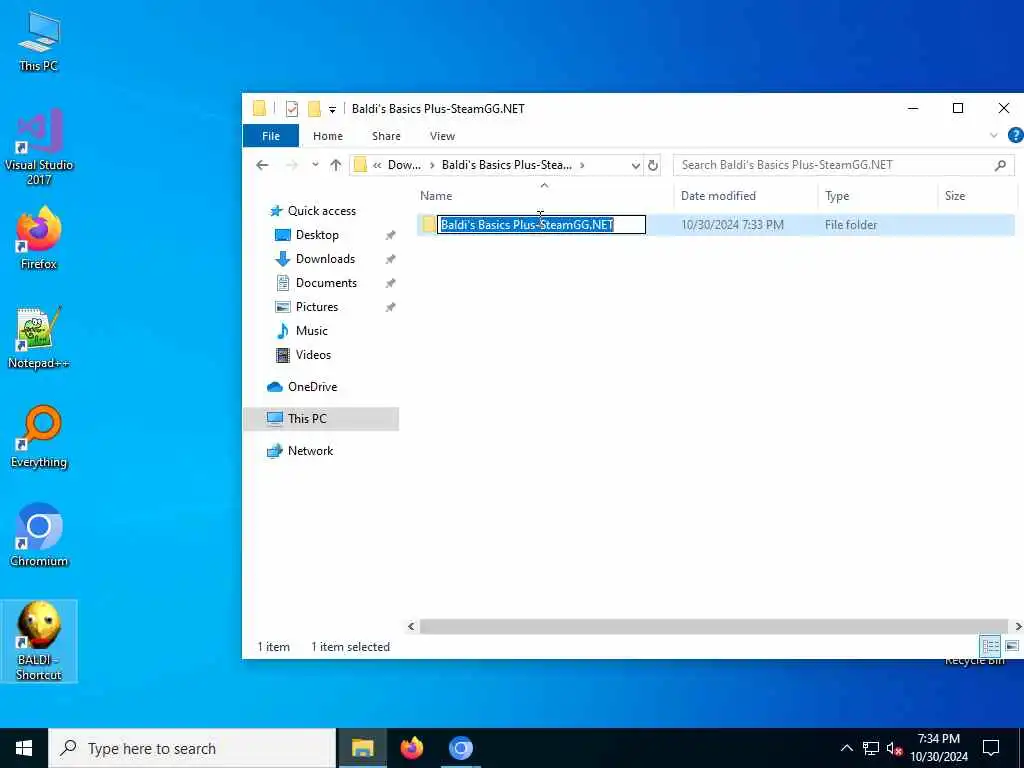This screenshot has height=768, width=1024.
Task: Click Baldi's Basics Plus-Stea... breadcrumb segment
Action: (x=506, y=165)
